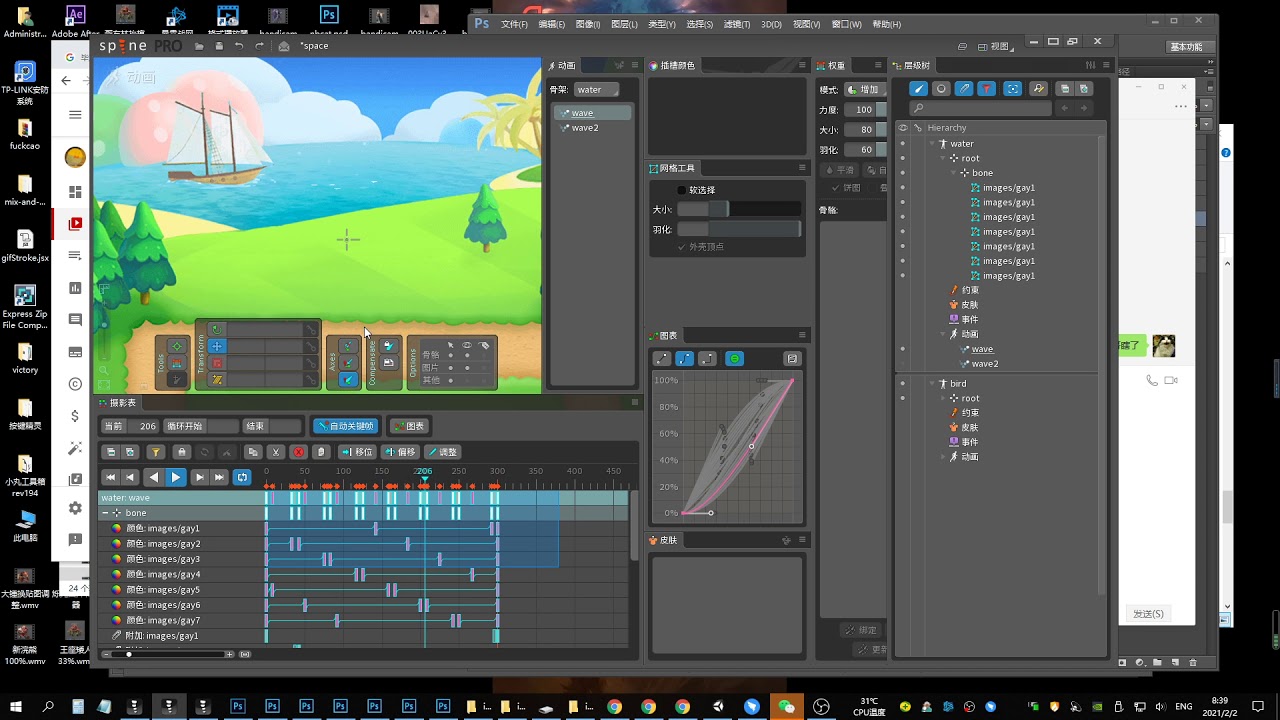
Task: Click the green circle icon in Graph panel
Action: pyautogui.click(x=735, y=359)
